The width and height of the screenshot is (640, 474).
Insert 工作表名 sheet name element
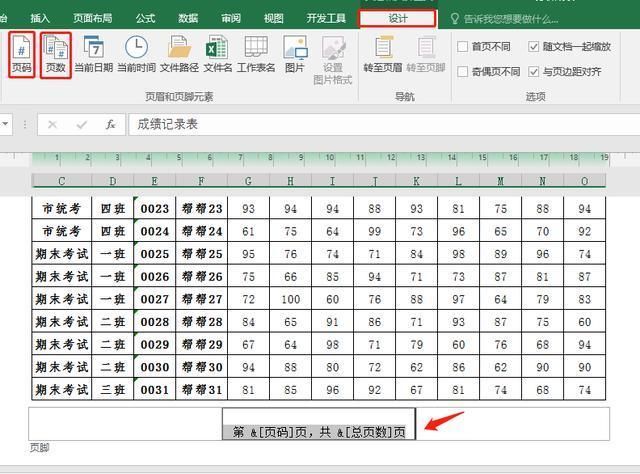pyautogui.click(x=256, y=55)
